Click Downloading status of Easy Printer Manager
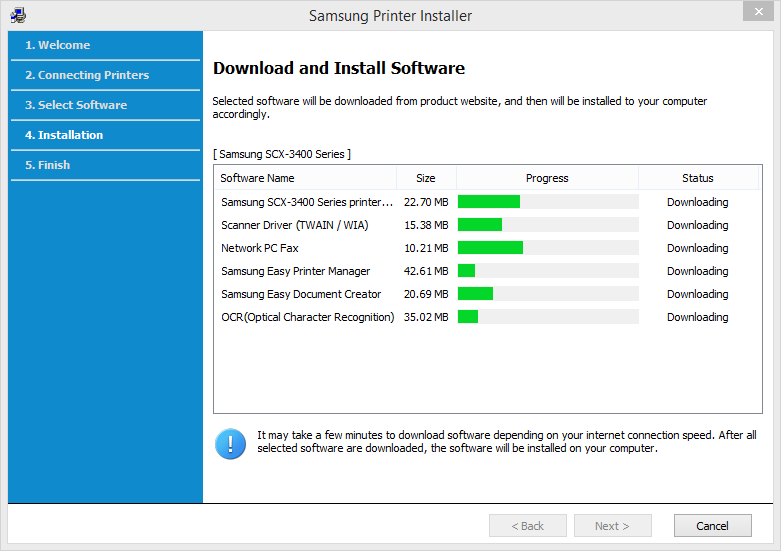Viewport: 781px width, 551px height. click(698, 271)
